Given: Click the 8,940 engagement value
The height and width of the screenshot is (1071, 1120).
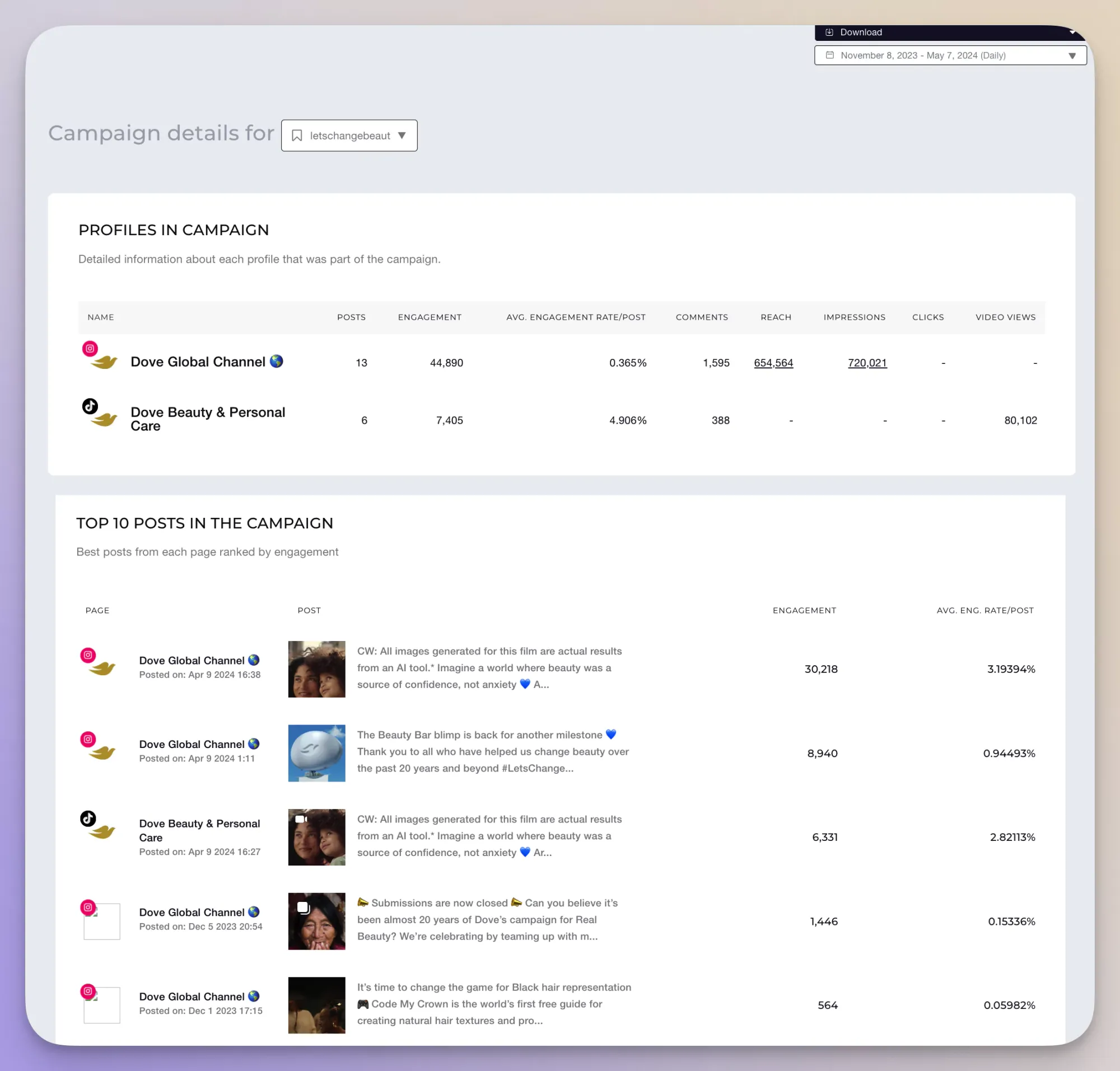Looking at the screenshot, I should (x=822, y=753).
